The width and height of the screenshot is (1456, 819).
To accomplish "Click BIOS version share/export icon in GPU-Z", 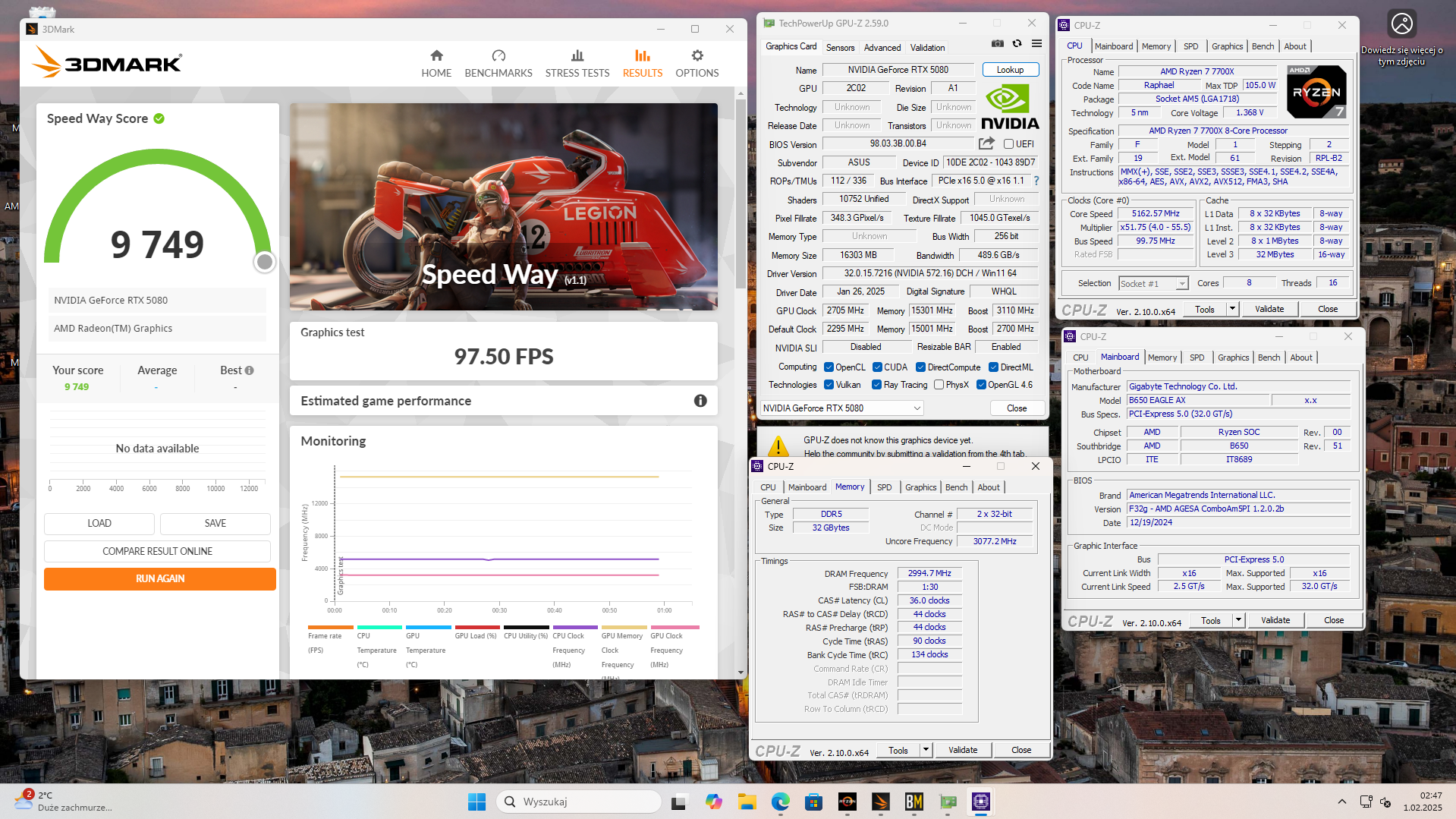I will click(x=986, y=143).
